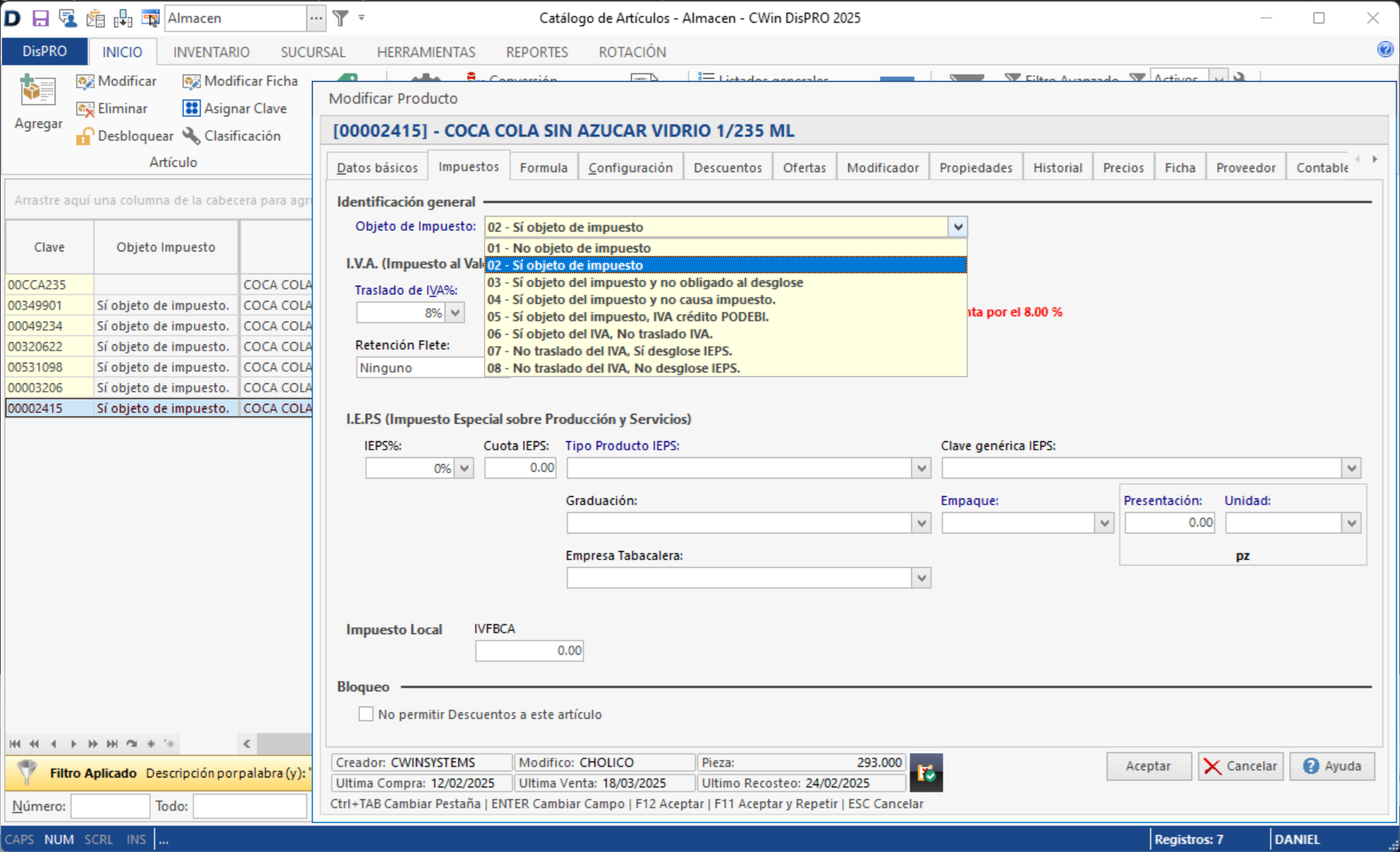
Task: Select '08 - No traslado del IVA, No desglose IEPS'
Action: pos(726,368)
